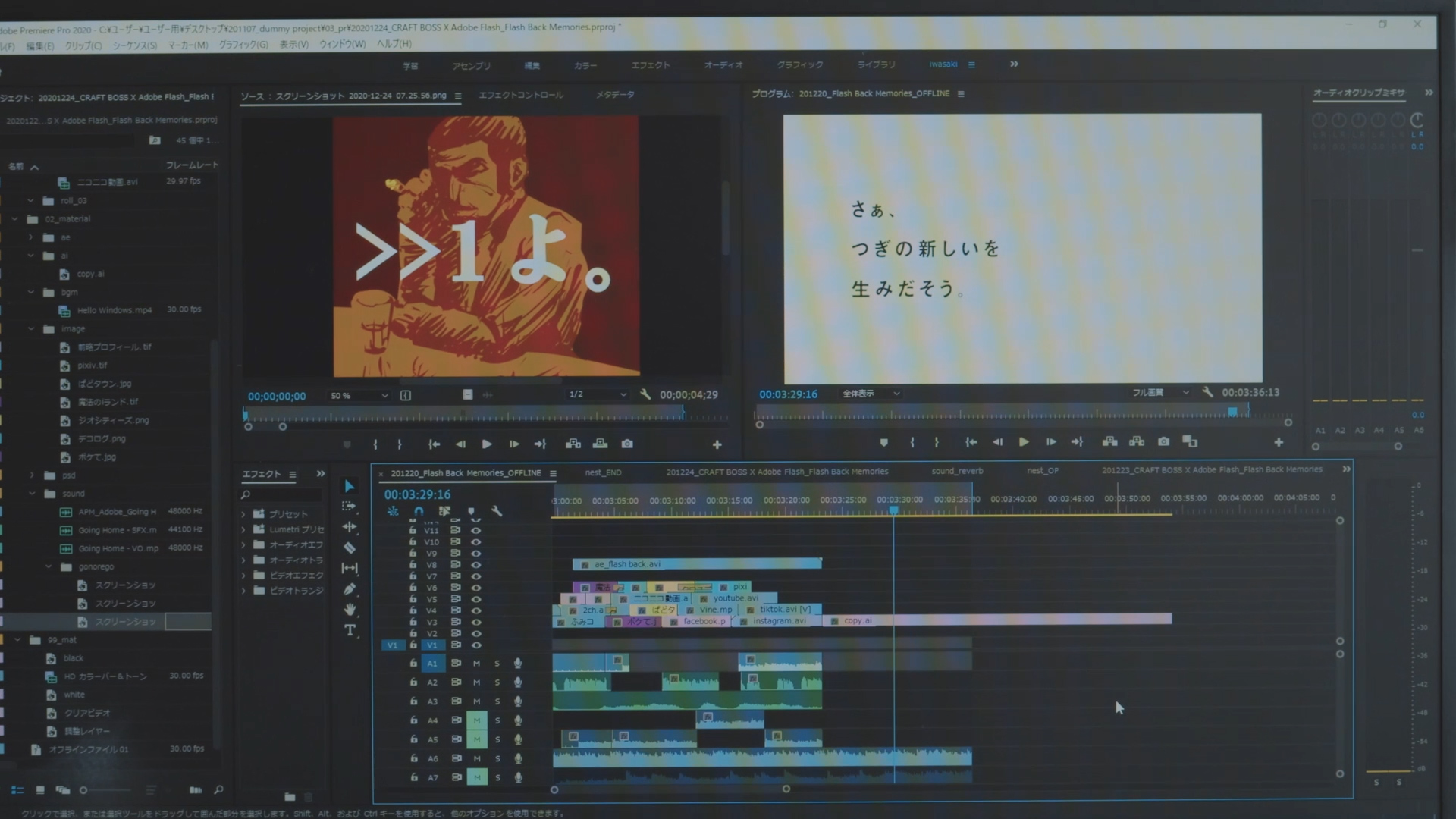
Task: Select the Hand tool
Action: [x=350, y=610]
